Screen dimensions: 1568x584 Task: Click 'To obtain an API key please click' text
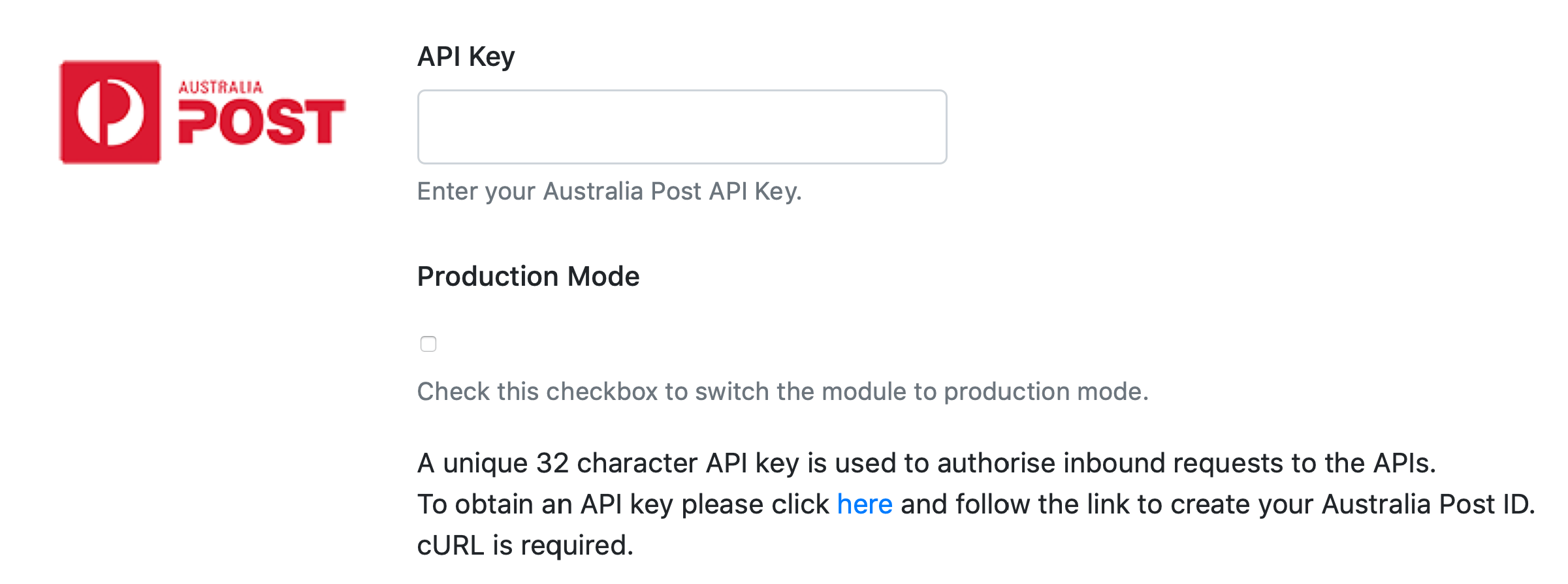point(622,504)
